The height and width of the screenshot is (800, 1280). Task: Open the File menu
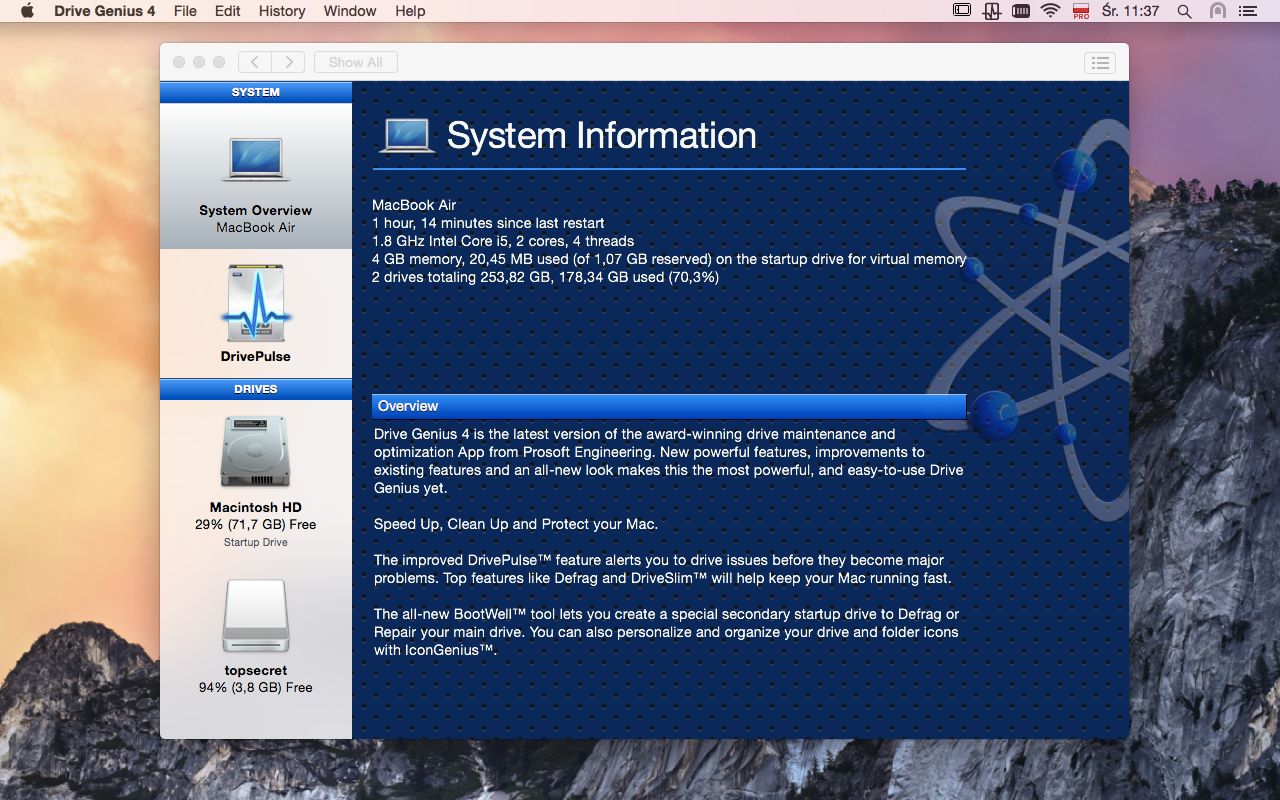click(x=185, y=11)
